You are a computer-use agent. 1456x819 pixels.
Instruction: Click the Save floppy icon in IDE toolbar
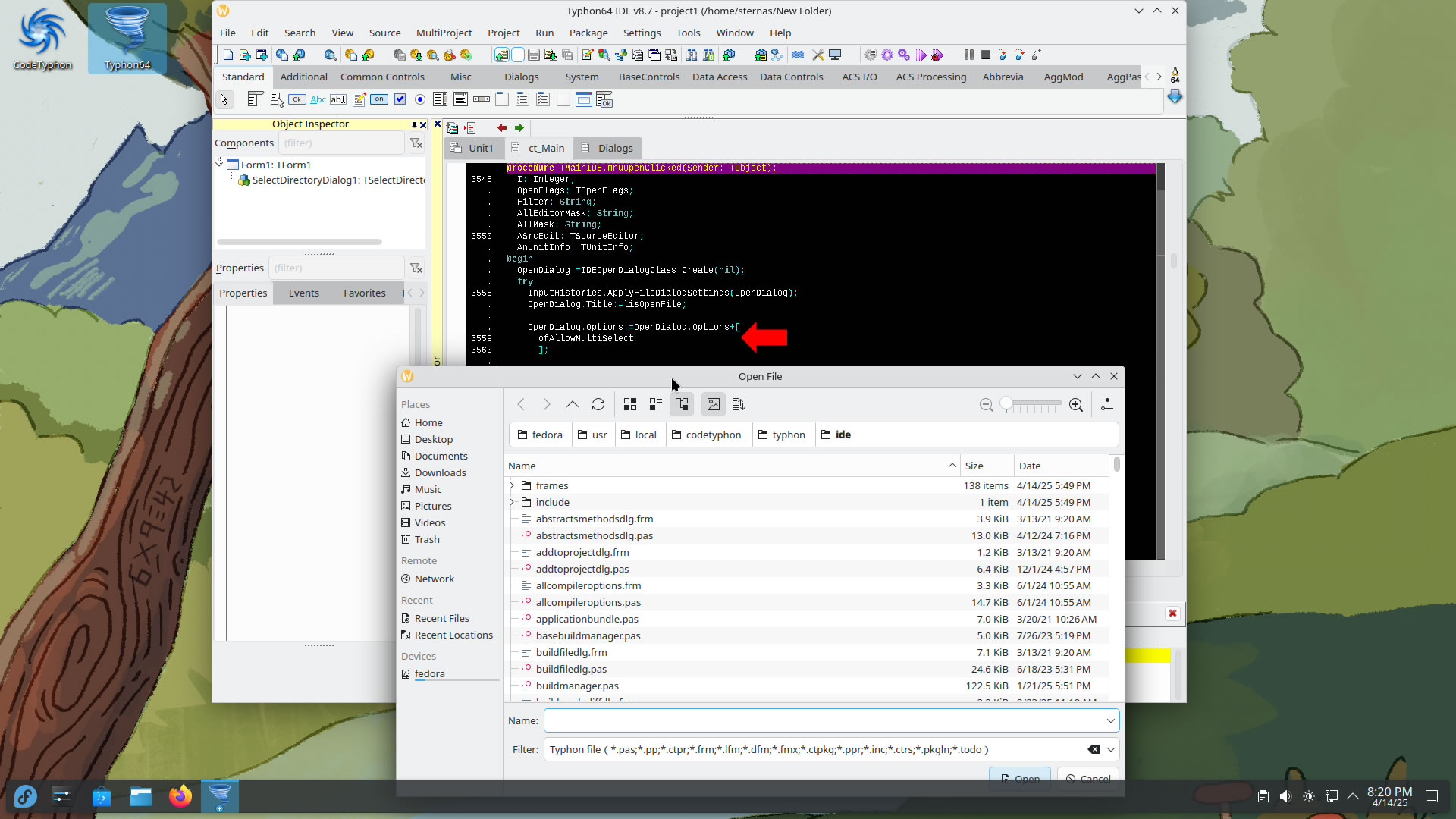tap(534, 55)
